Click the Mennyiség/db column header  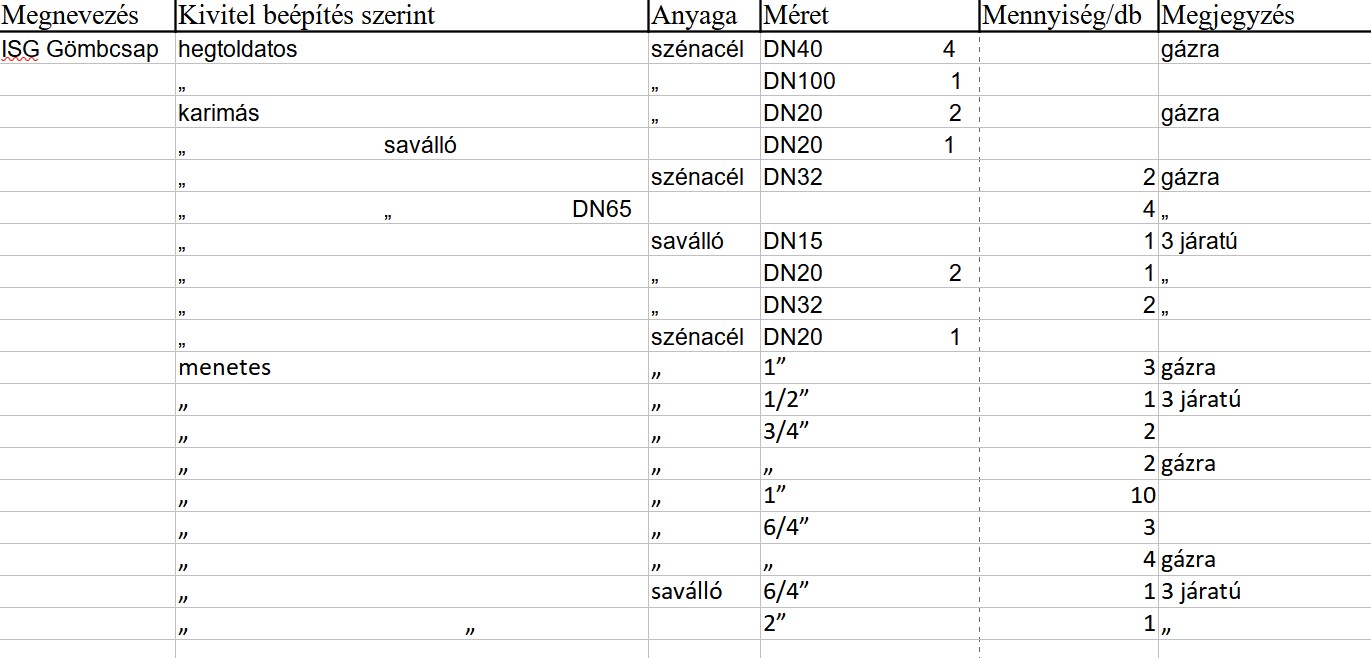click(x=1062, y=16)
